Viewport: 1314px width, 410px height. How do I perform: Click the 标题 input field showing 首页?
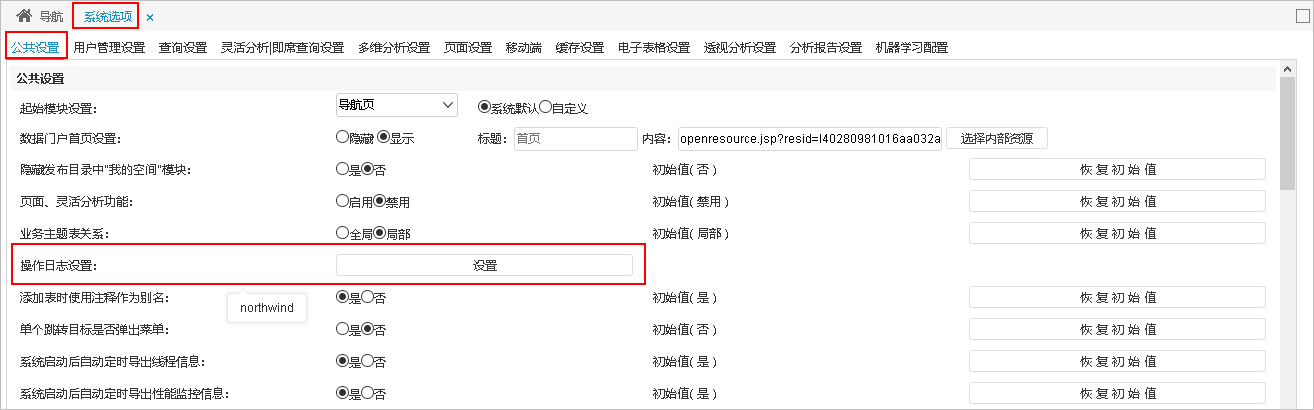point(575,139)
